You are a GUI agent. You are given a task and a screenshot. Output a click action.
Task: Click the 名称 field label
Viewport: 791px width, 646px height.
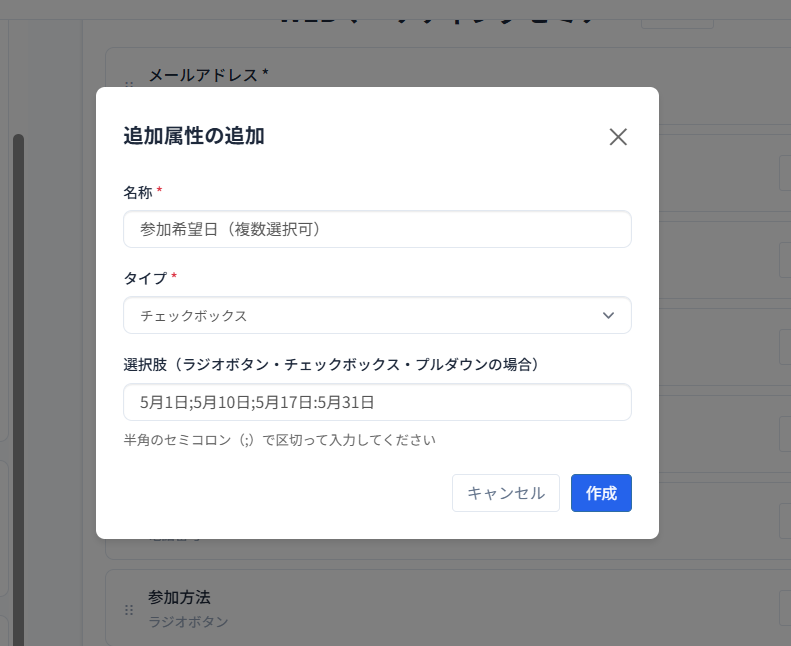[137, 191]
